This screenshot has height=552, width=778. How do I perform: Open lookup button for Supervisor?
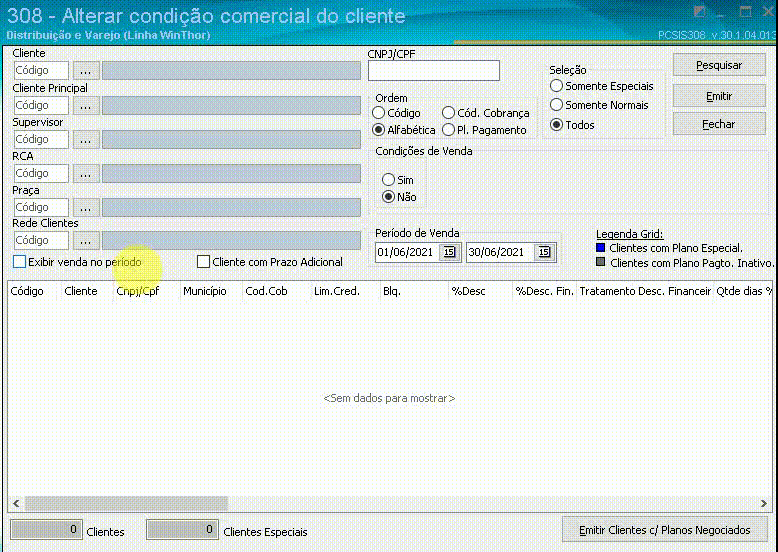tap(86, 140)
